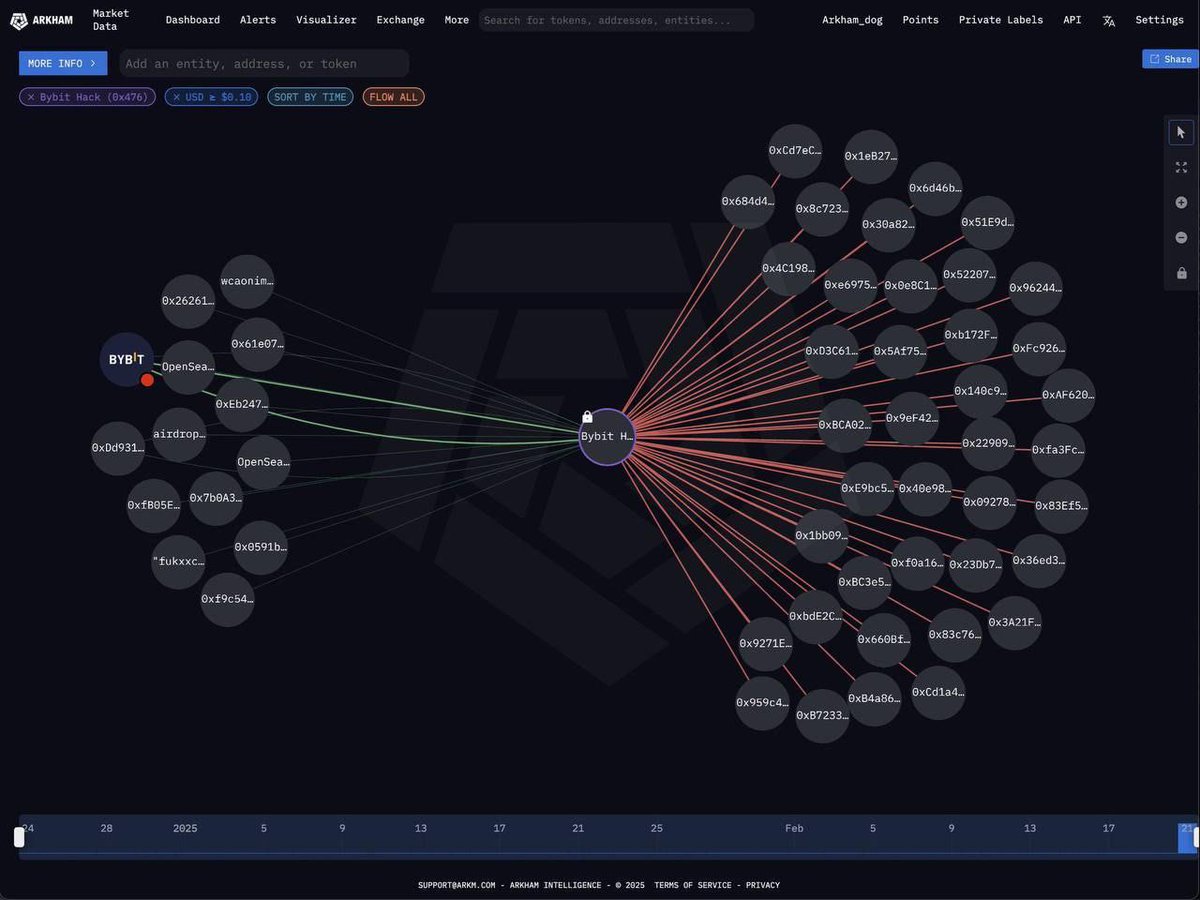The width and height of the screenshot is (1200, 900).
Task: Toggle the FLOW ALL filter
Action: [393, 97]
